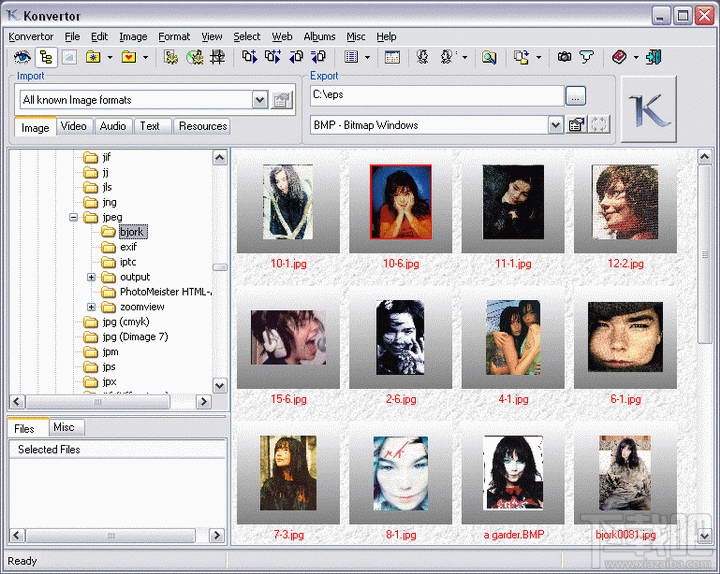The image size is (720, 574).
Task: Click the camera capture icon
Action: 564,56
